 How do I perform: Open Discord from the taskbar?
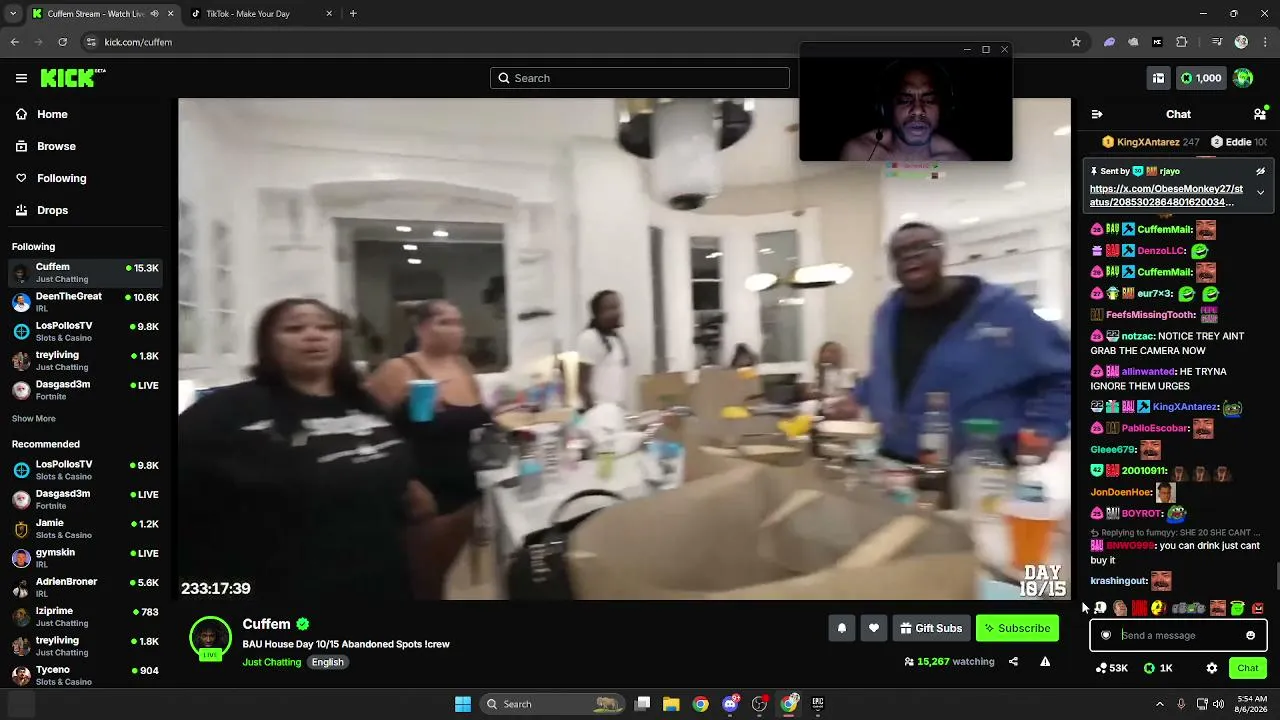[730, 704]
